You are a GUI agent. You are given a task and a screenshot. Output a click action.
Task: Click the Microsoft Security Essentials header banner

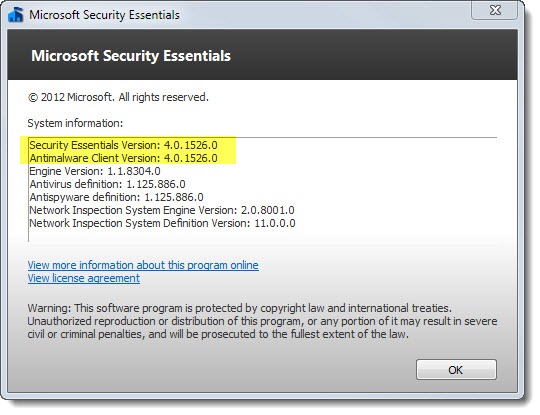(262, 55)
